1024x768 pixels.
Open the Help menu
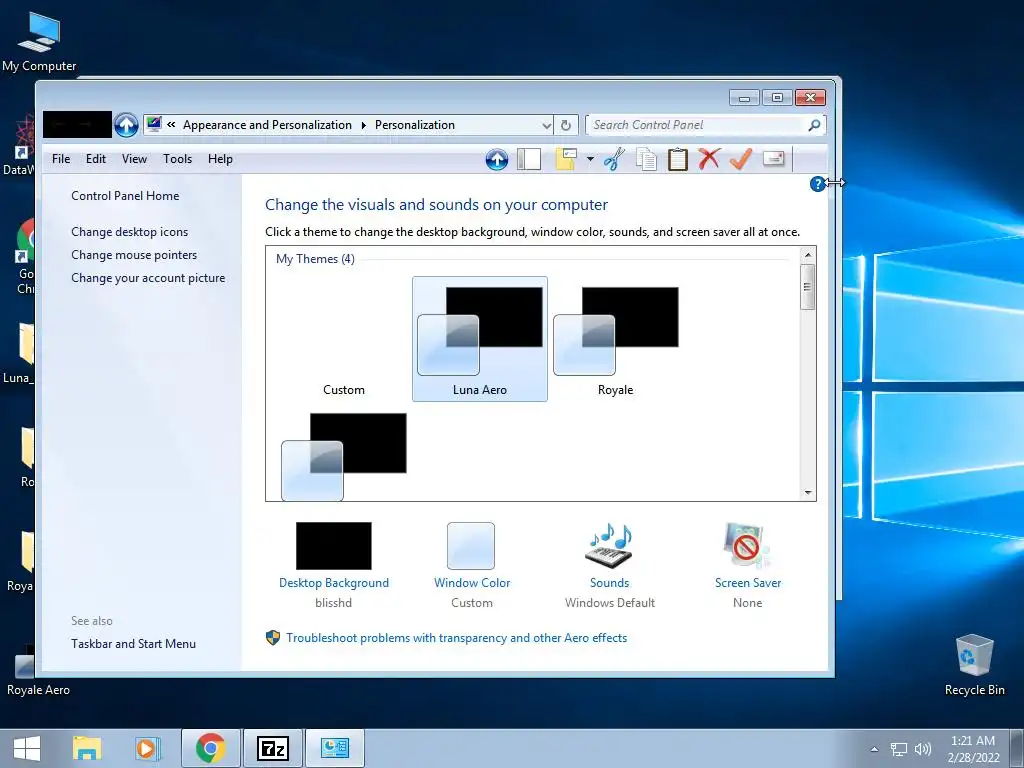[x=220, y=159]
